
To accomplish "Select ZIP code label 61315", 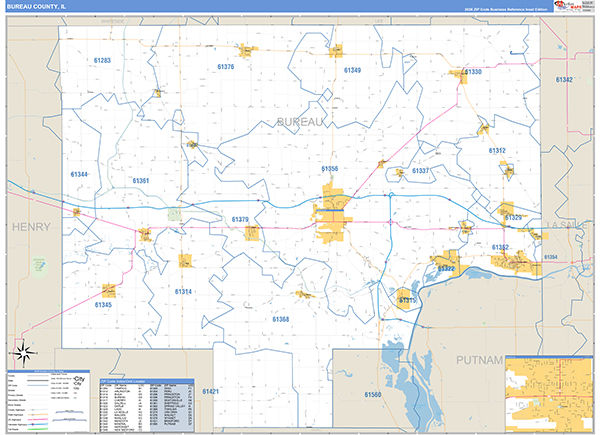I will point(407,300).
